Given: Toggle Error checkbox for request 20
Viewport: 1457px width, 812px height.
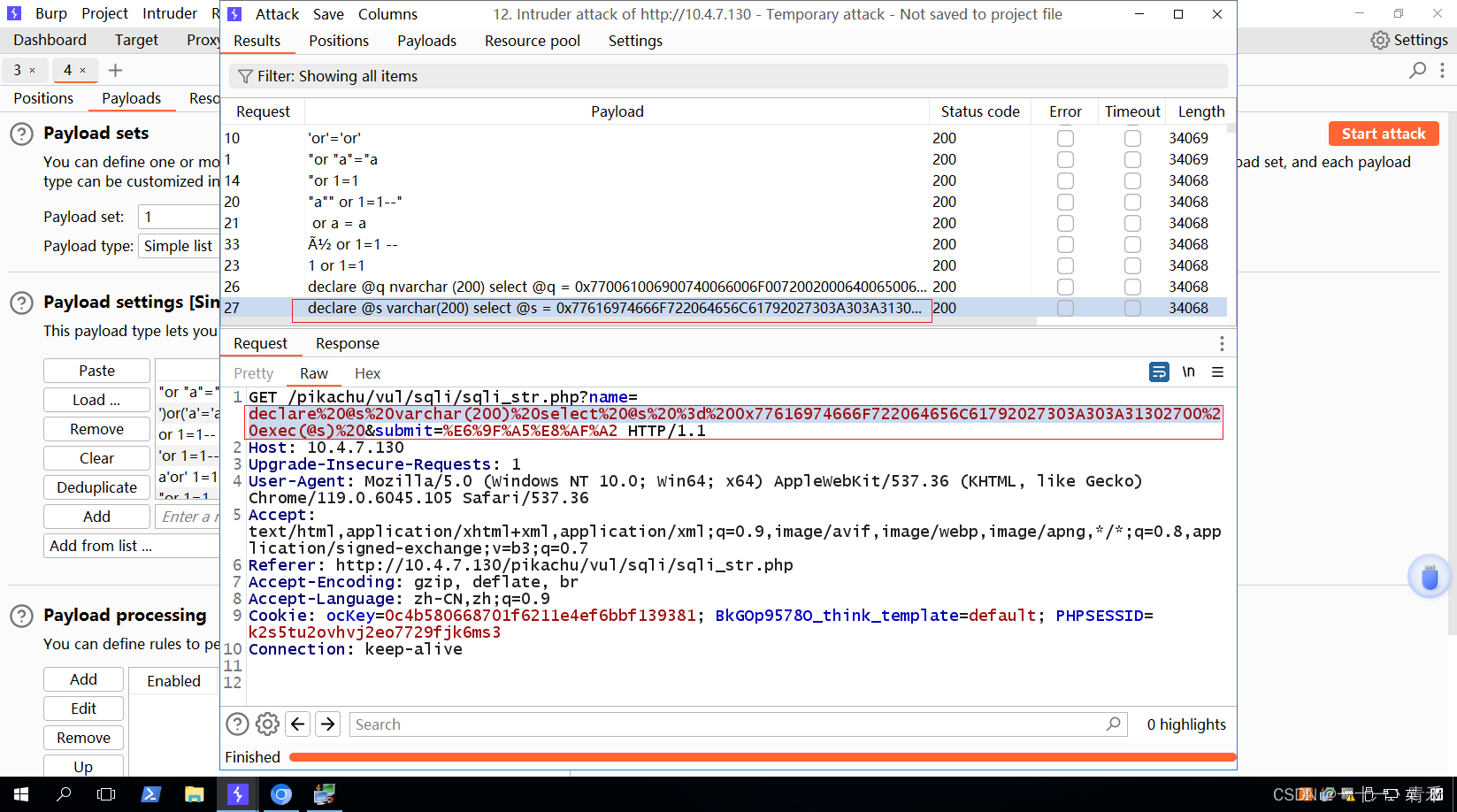Looking at the screenshot, I should (1065, 202).
